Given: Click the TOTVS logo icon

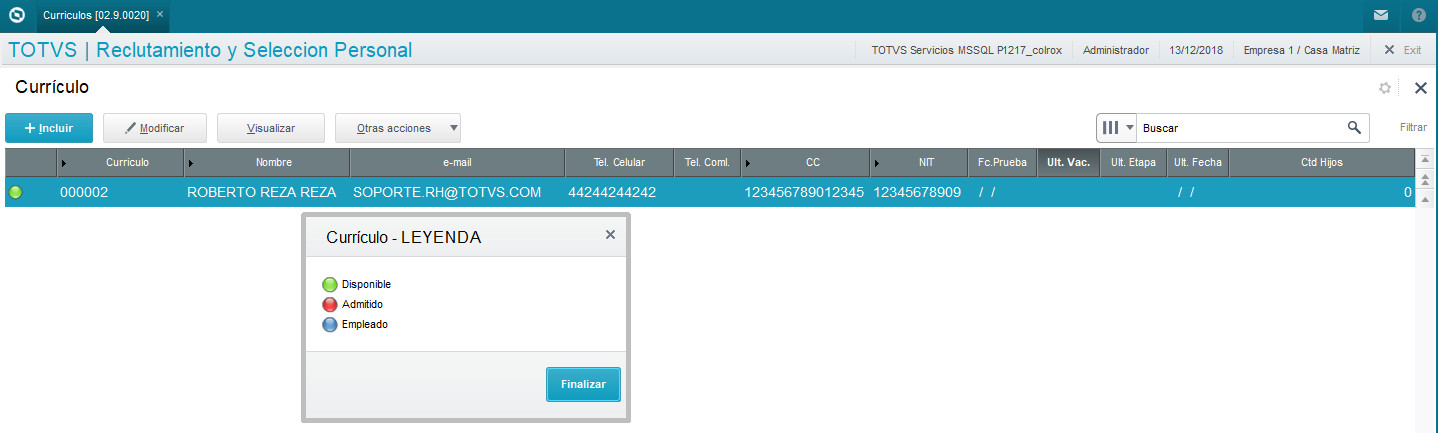Looking at the screenshot, I should point(16,15).
